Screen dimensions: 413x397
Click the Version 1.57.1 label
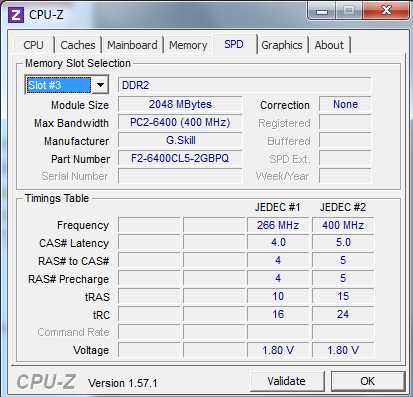click(123, 383)
